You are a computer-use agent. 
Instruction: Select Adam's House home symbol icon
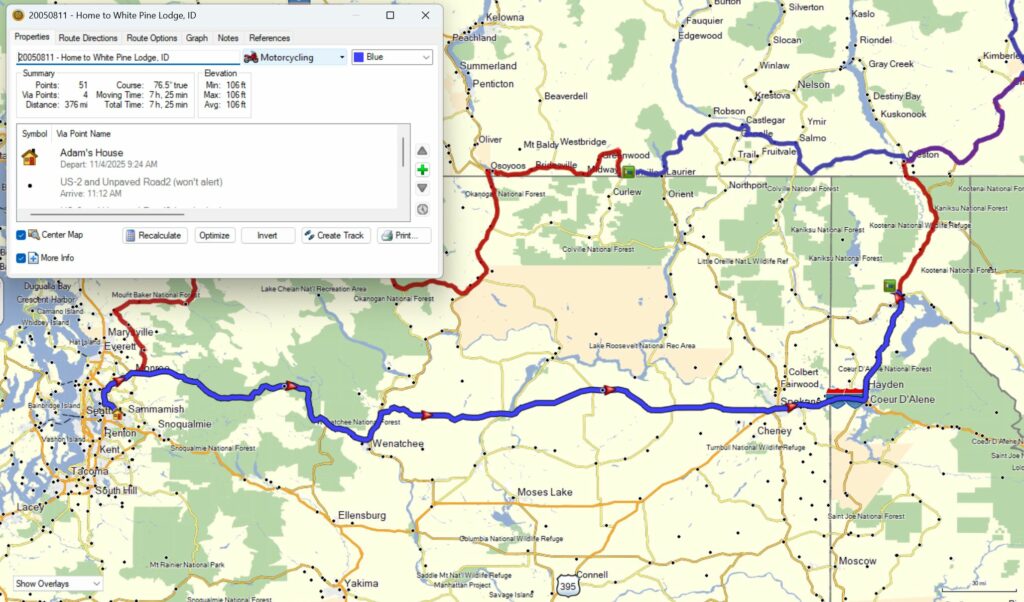30,157
